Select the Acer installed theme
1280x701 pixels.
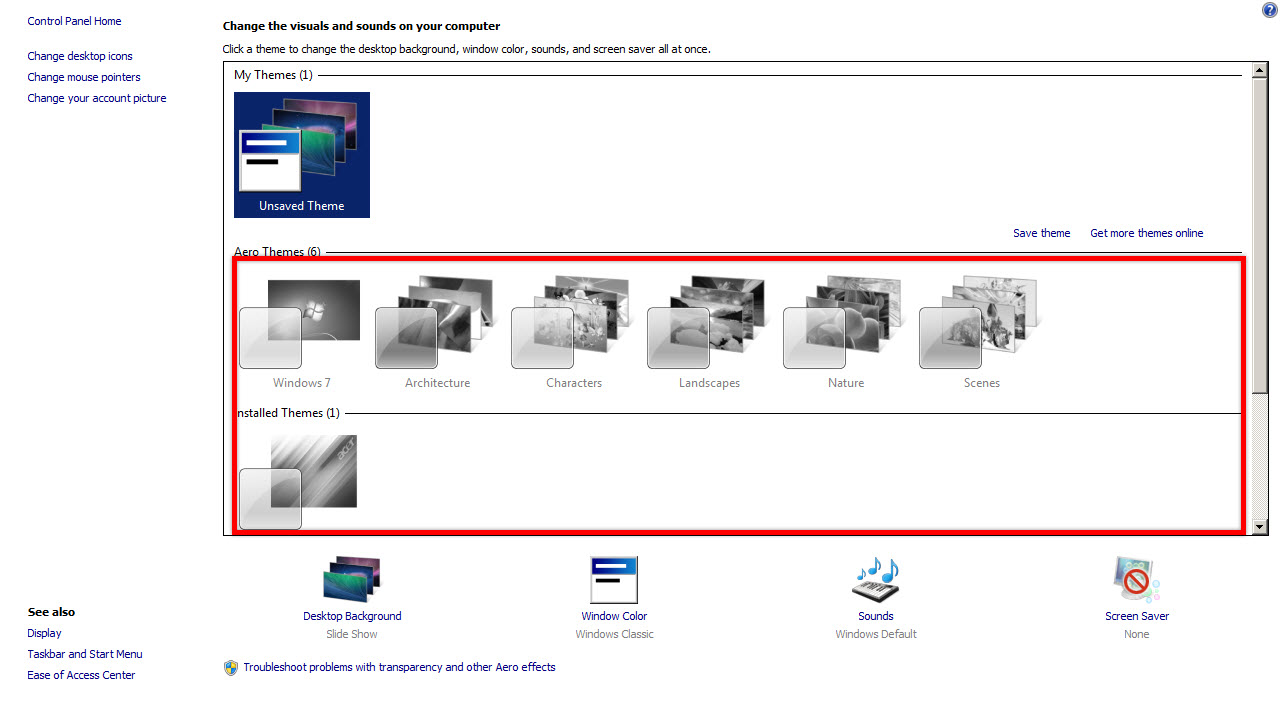point(299,481)
